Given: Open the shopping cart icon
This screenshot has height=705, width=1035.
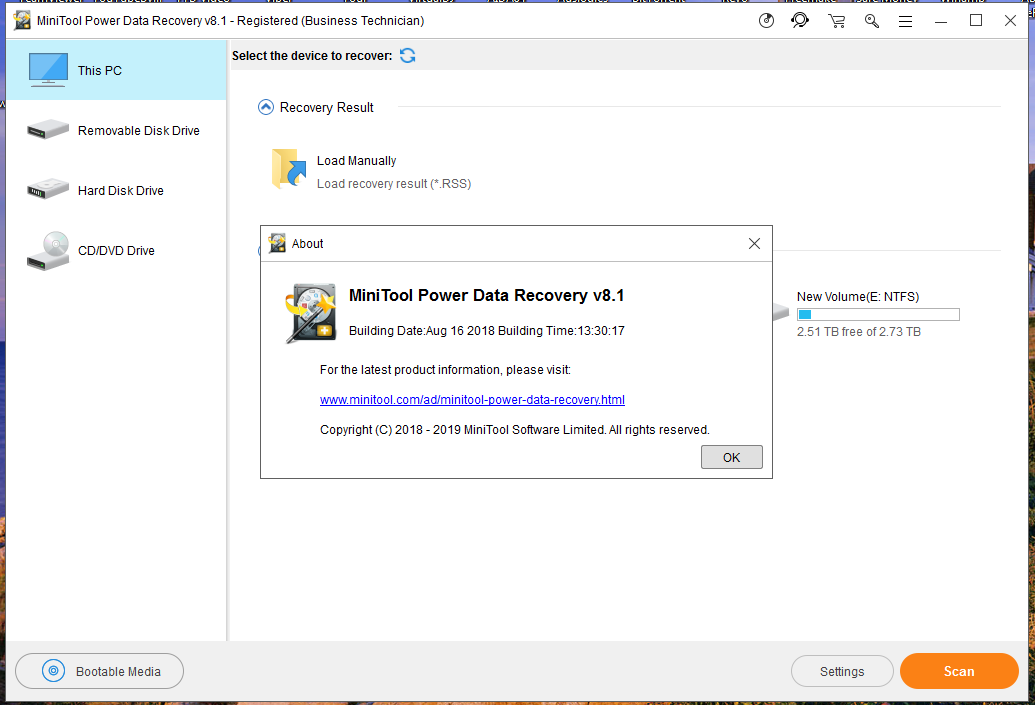Looking at the screenshot, I should pos(837,21).
